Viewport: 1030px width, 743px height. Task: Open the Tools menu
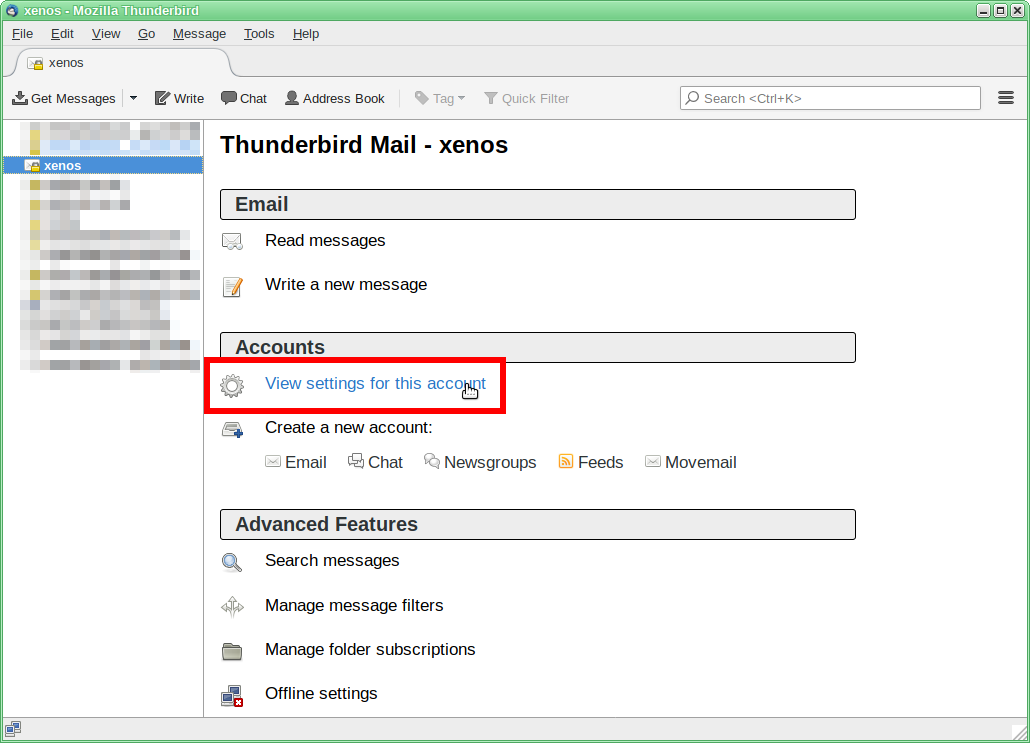tap(259, 34)
